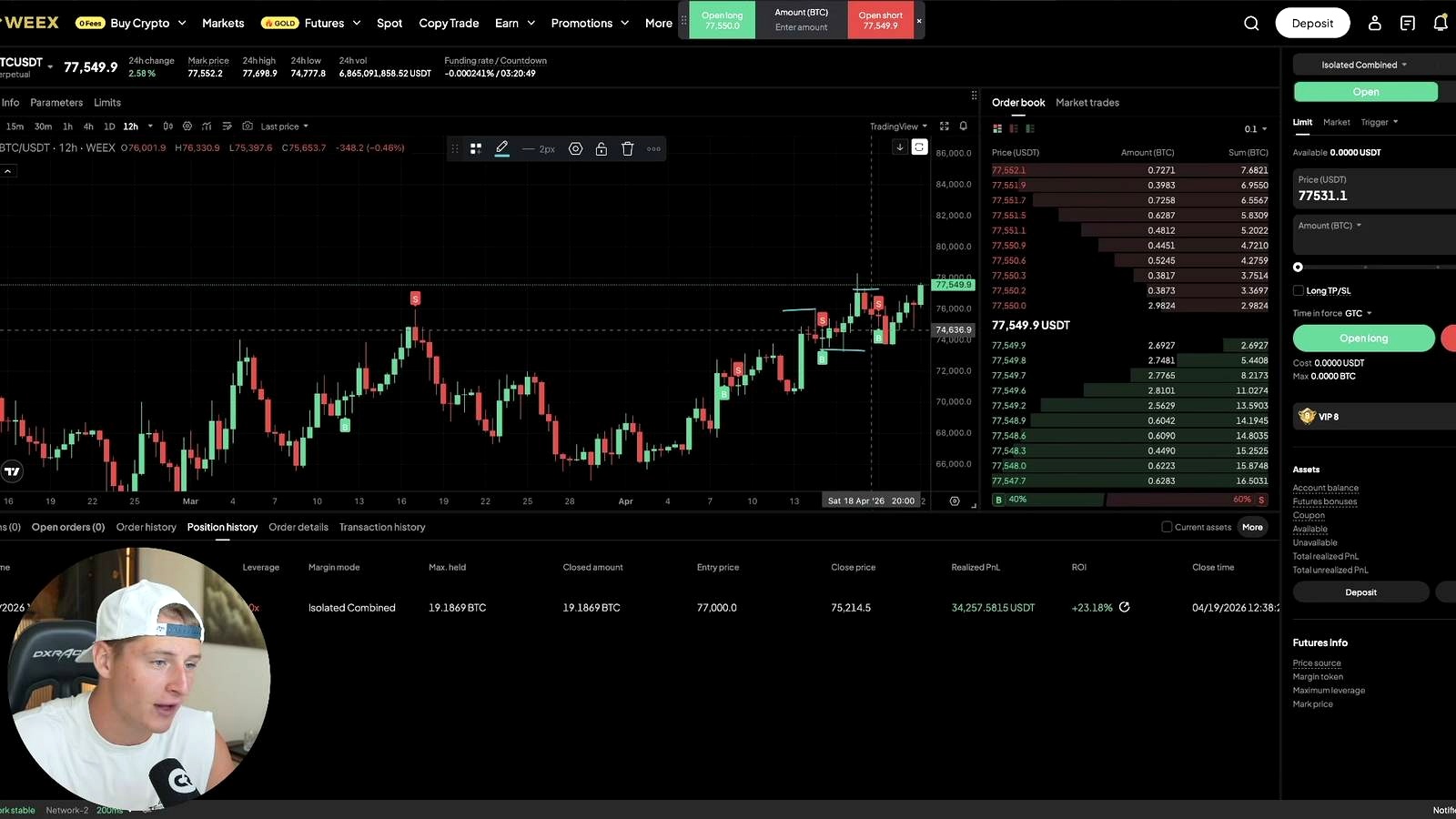Expand the Promotions dropdown
This screenshot has width=1456, height=819.
pos(590,23)
